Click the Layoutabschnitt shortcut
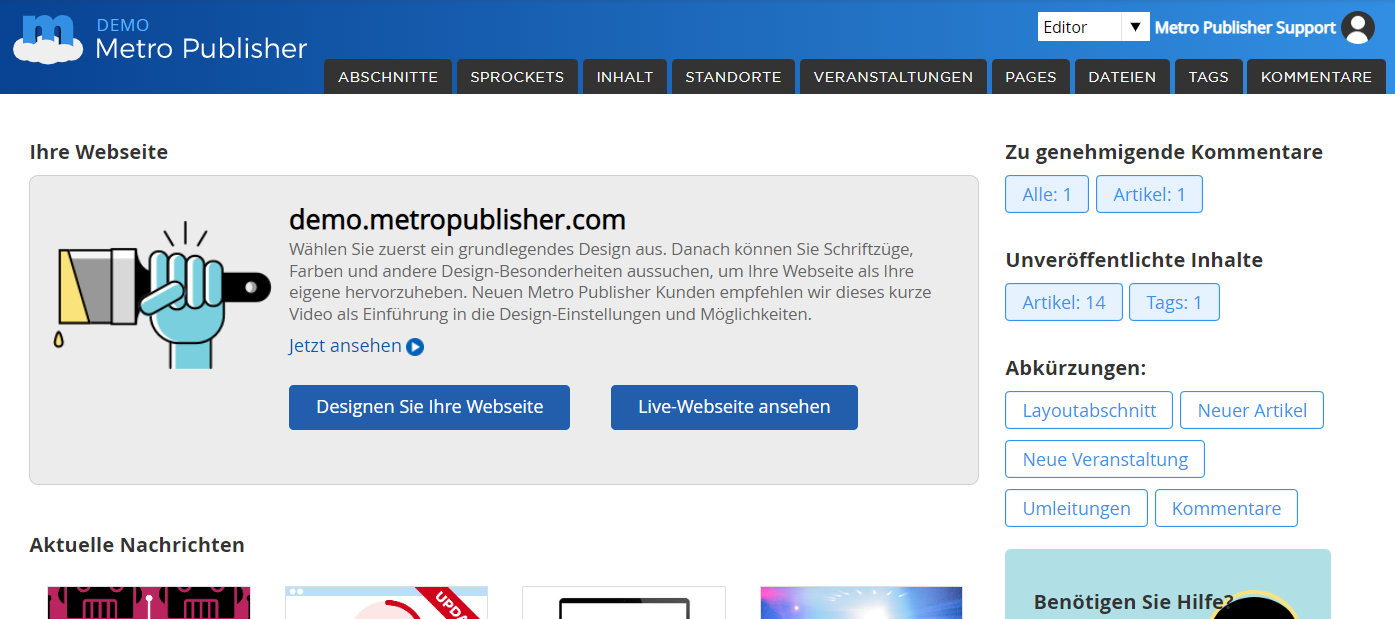 pyautogui.click(x=1089, y=410)
